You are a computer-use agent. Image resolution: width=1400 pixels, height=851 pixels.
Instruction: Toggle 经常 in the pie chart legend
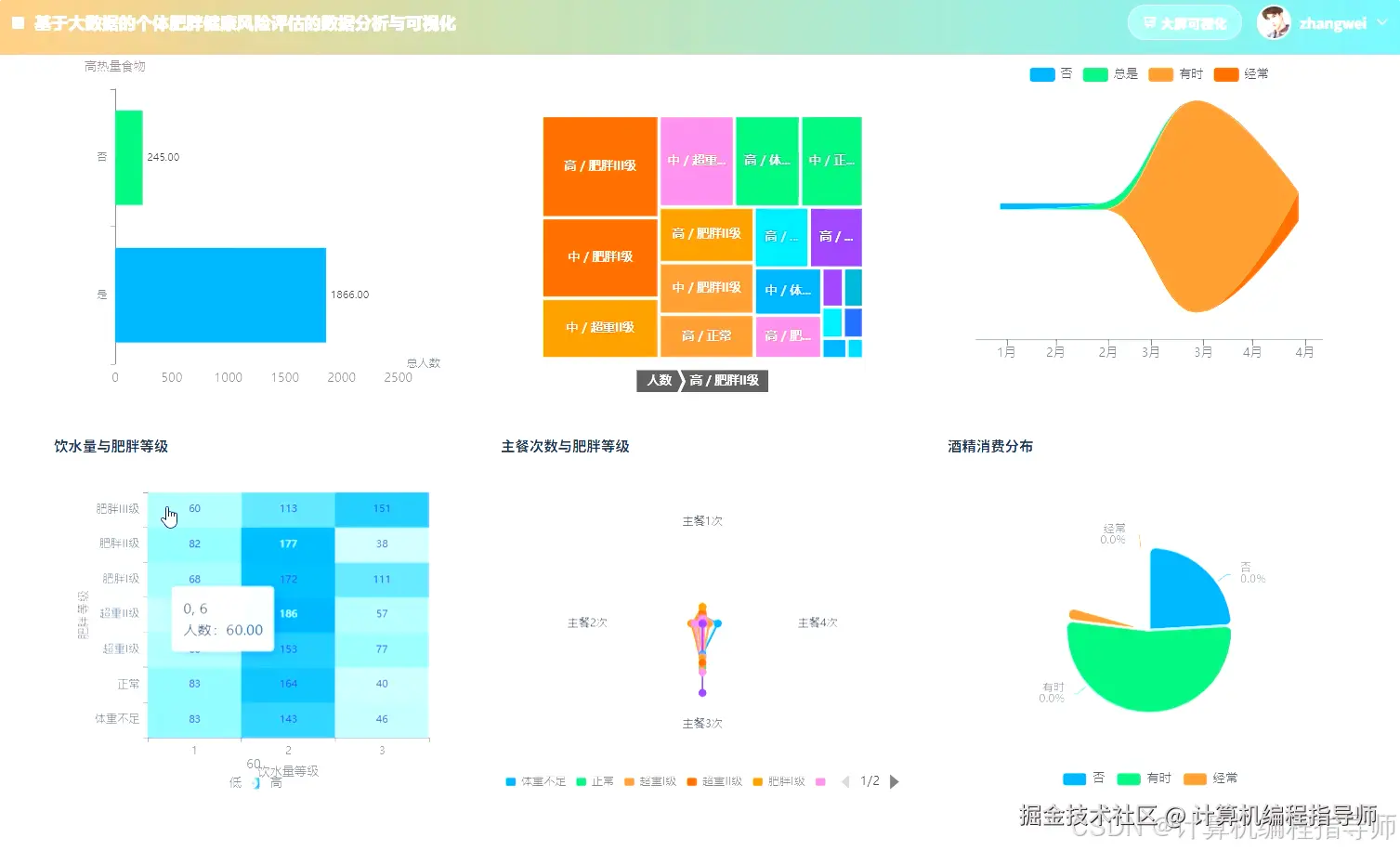pos(1210,779)
